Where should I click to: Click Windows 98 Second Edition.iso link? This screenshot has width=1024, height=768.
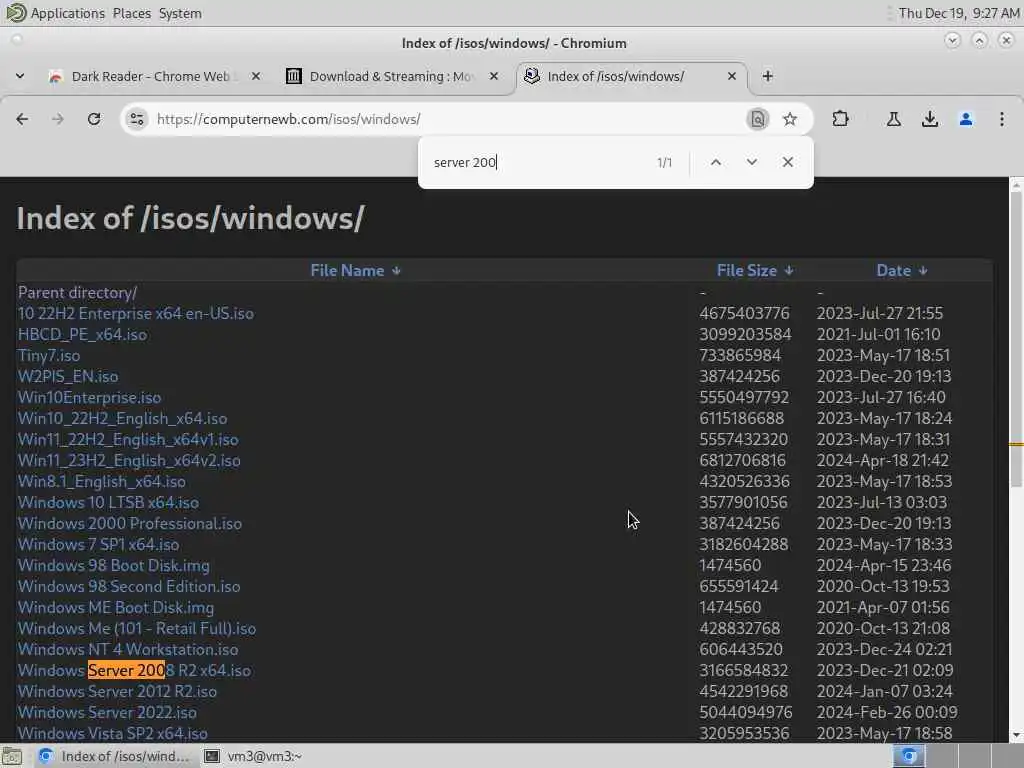pyautogui.click(x=129, y=586)
